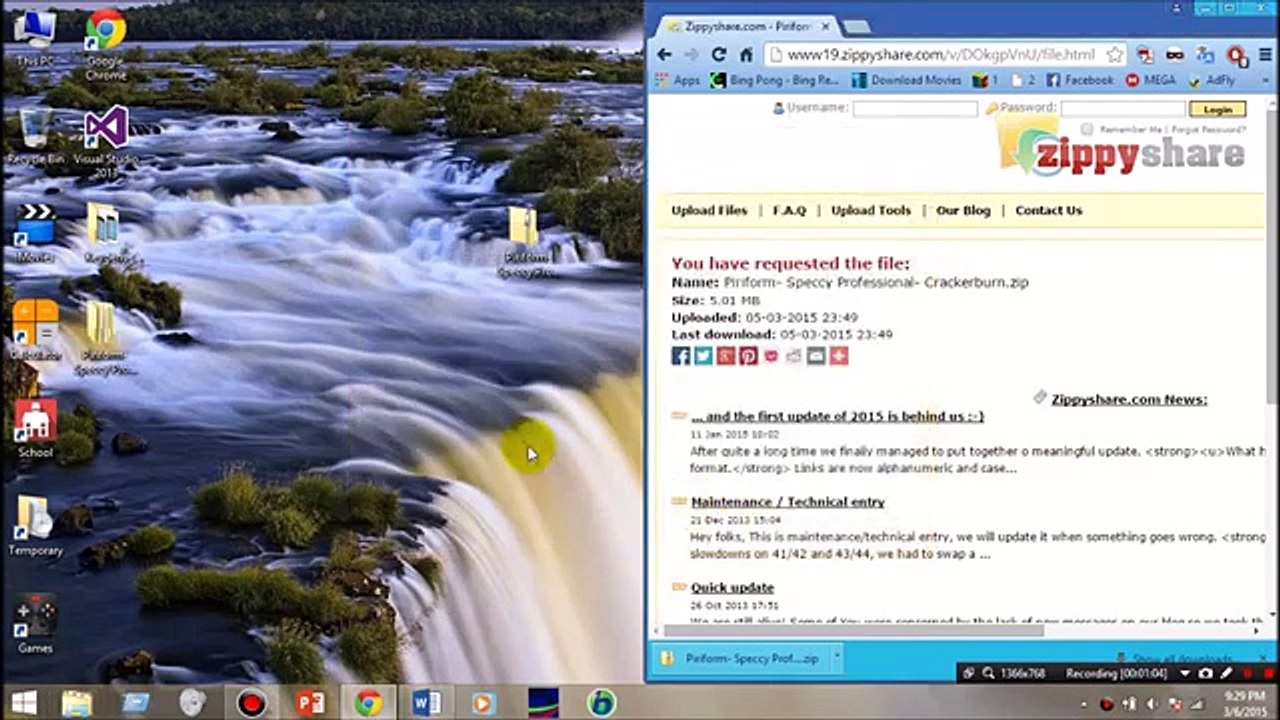Open the downloaded file's dropdown arrow
Screen dimensions: 1280x720
click(837, 657)
